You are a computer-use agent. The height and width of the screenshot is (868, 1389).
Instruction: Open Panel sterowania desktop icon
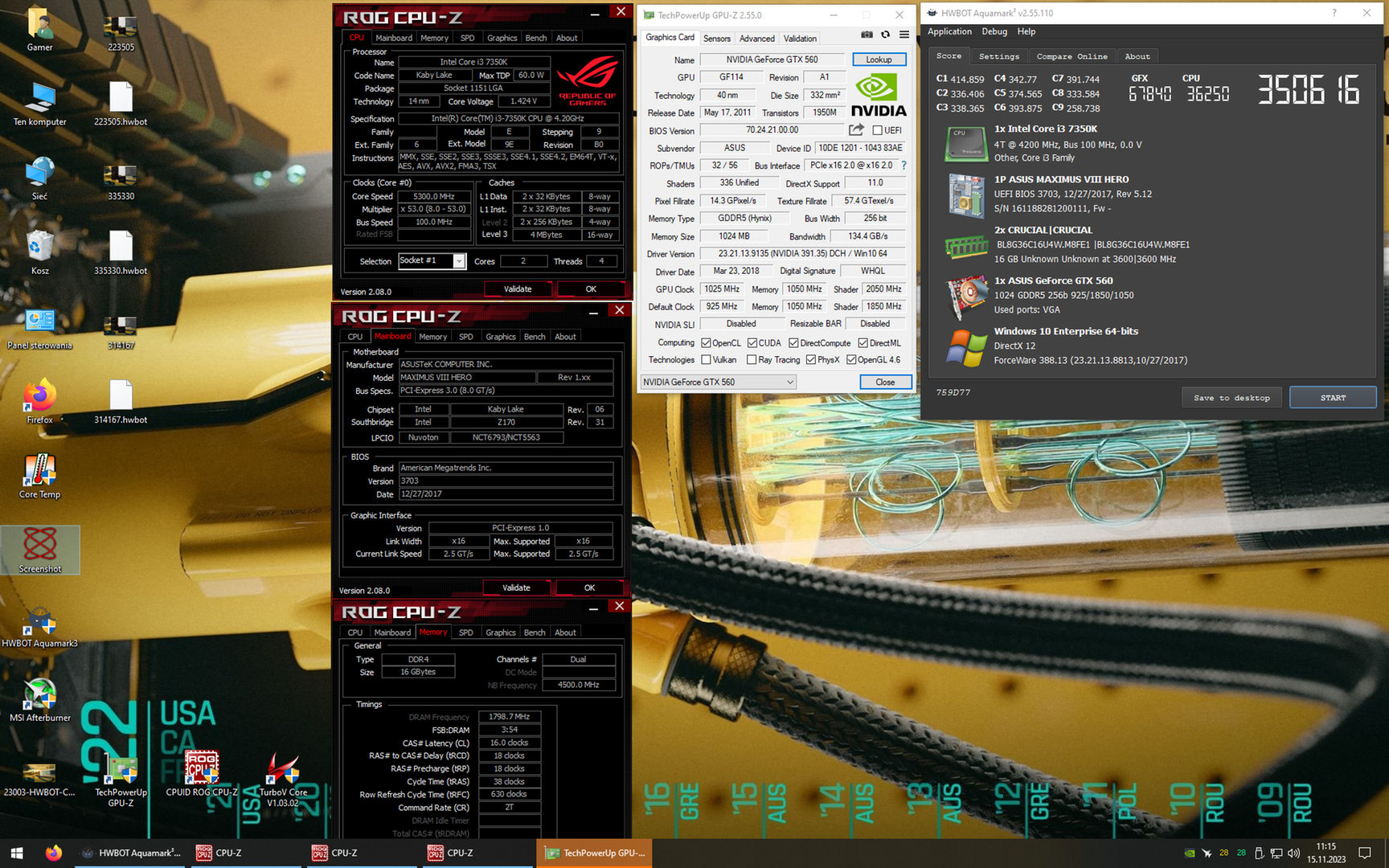40,328
